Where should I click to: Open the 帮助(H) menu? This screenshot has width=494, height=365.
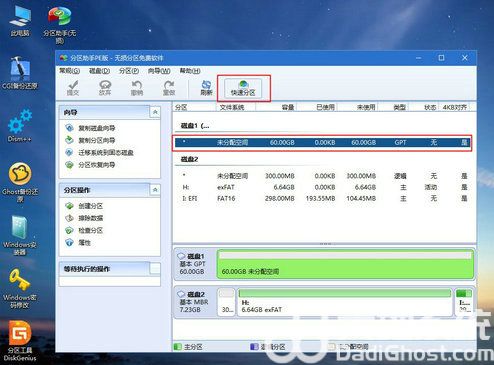pyautogui.click(x=190, y=71)
